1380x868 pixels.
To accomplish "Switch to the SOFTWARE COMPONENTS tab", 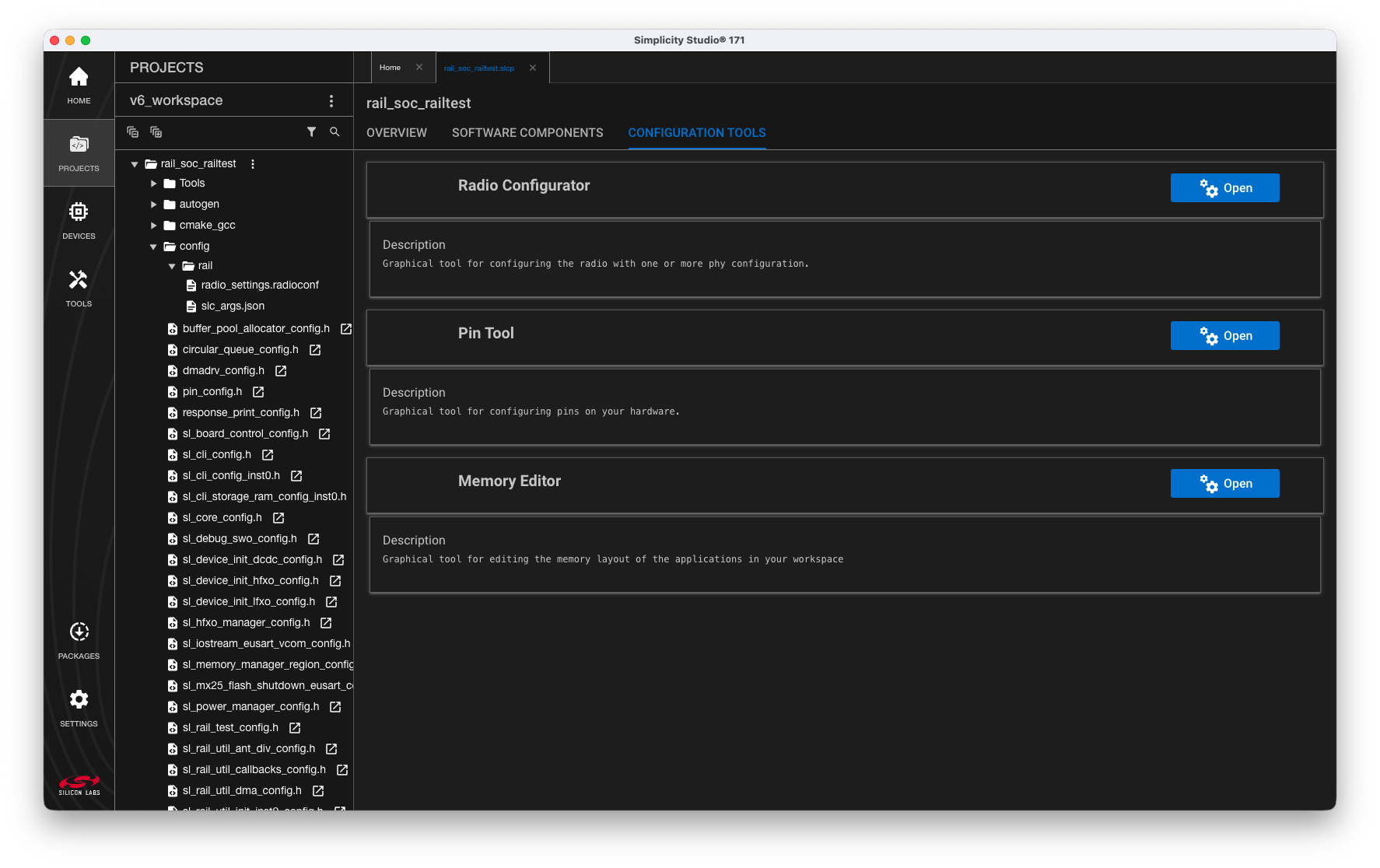I will (x=527, y=132).
